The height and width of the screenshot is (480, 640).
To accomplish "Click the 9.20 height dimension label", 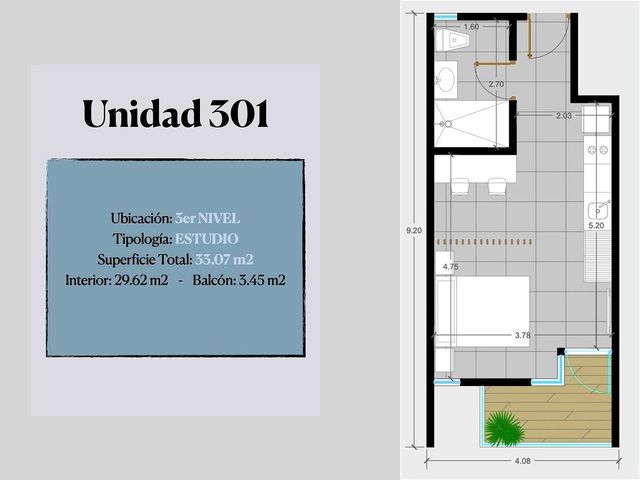I will click(414, 230).
